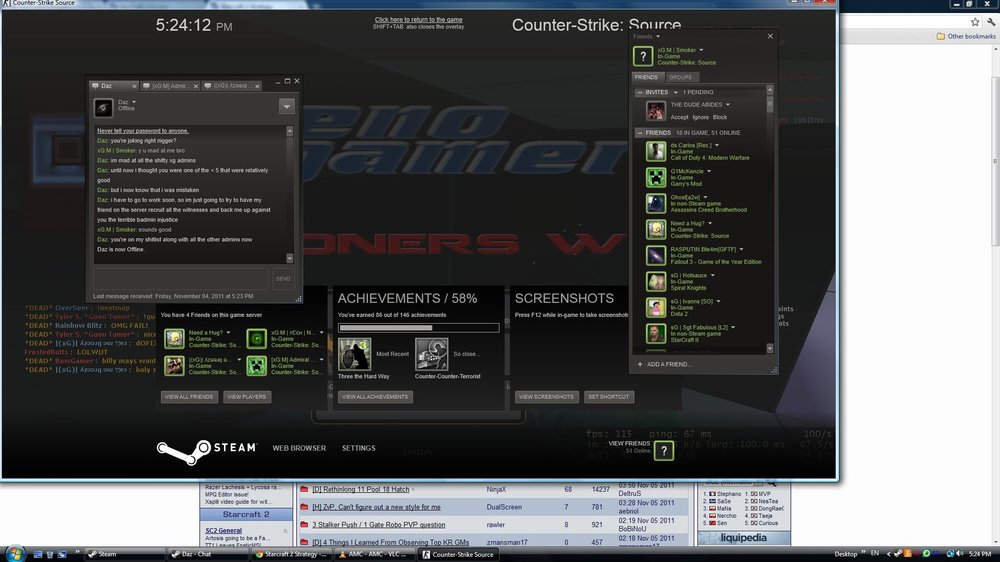Block THE DUDE ABIDES
This screenshot has height=562, width=1000.
click(x=720, y=117)
